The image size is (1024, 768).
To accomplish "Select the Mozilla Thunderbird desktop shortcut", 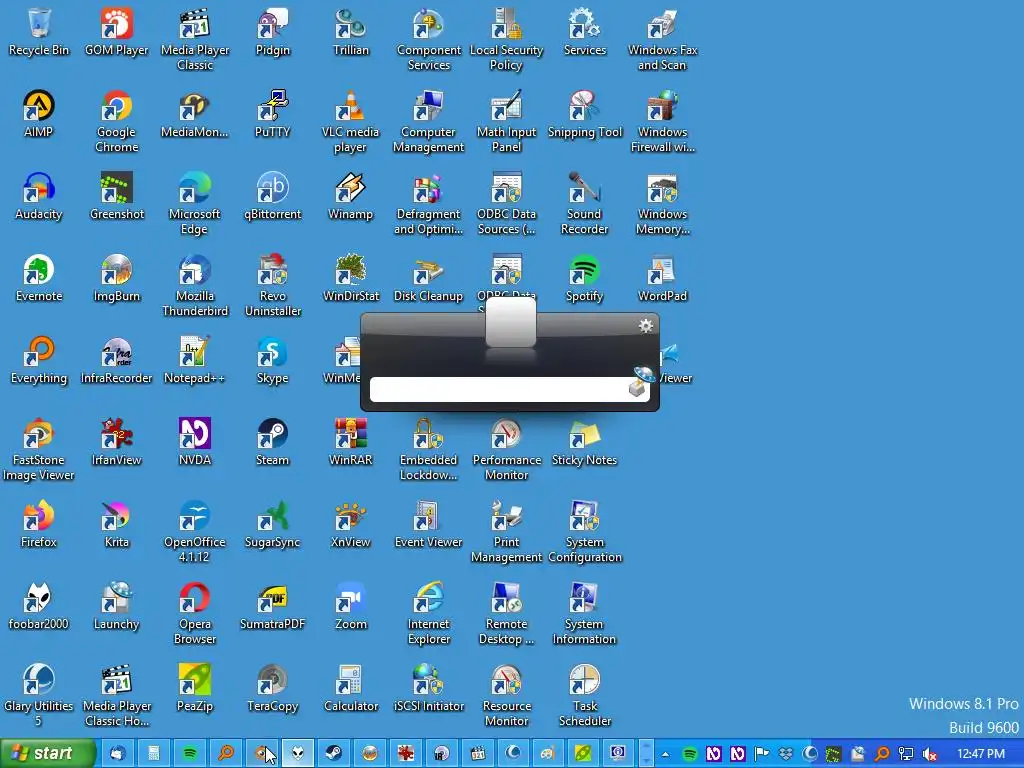I will click(195, 286).
